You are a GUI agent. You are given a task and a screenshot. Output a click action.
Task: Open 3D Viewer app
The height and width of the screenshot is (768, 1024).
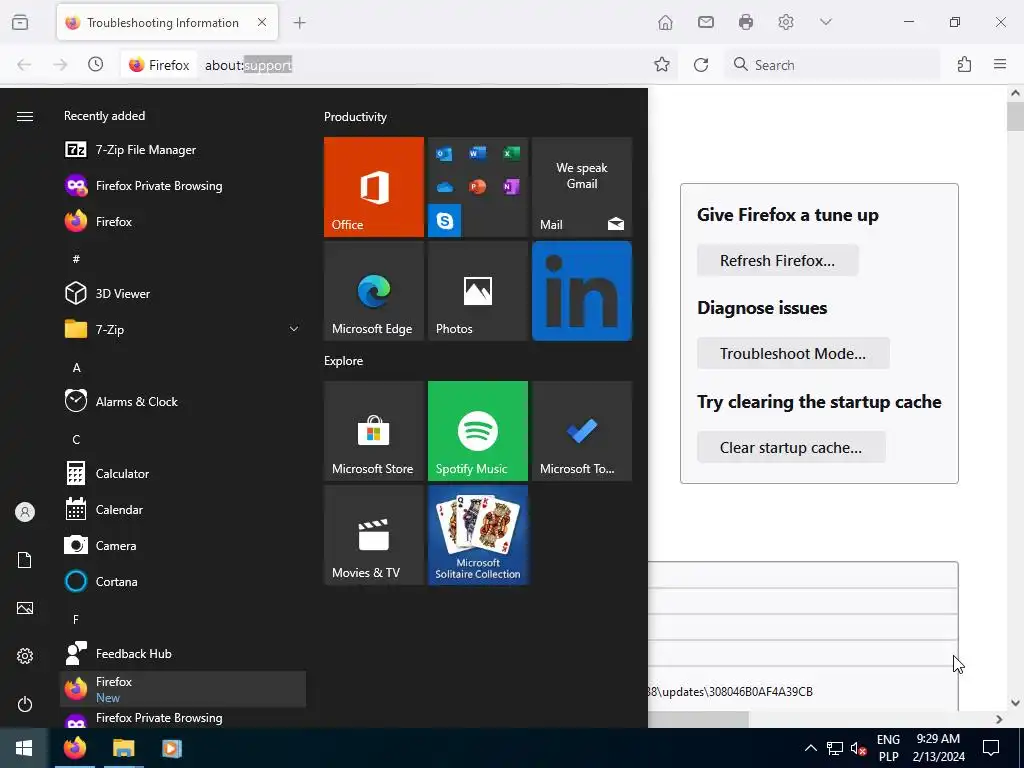(x=183, y=293)
